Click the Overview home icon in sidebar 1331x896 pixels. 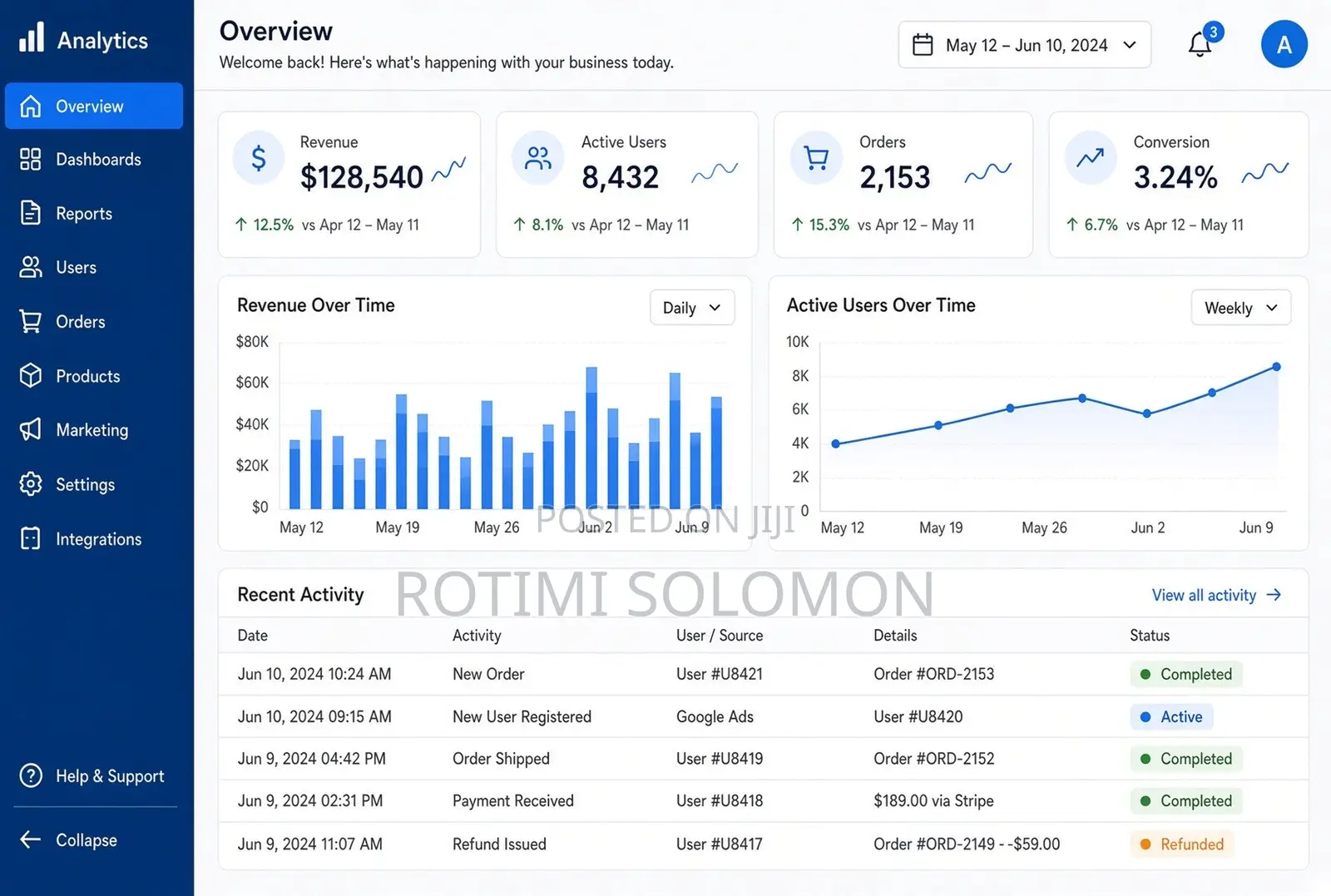(31, 106)
